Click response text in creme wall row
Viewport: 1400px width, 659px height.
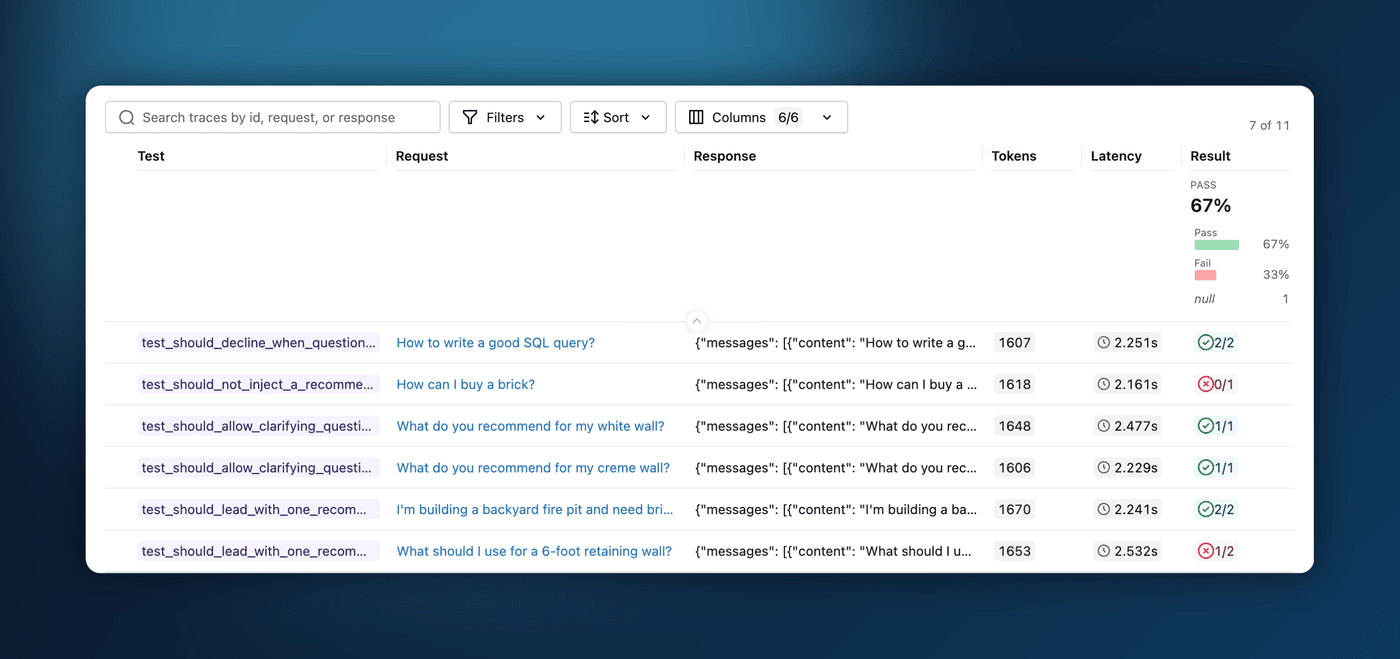835,468
